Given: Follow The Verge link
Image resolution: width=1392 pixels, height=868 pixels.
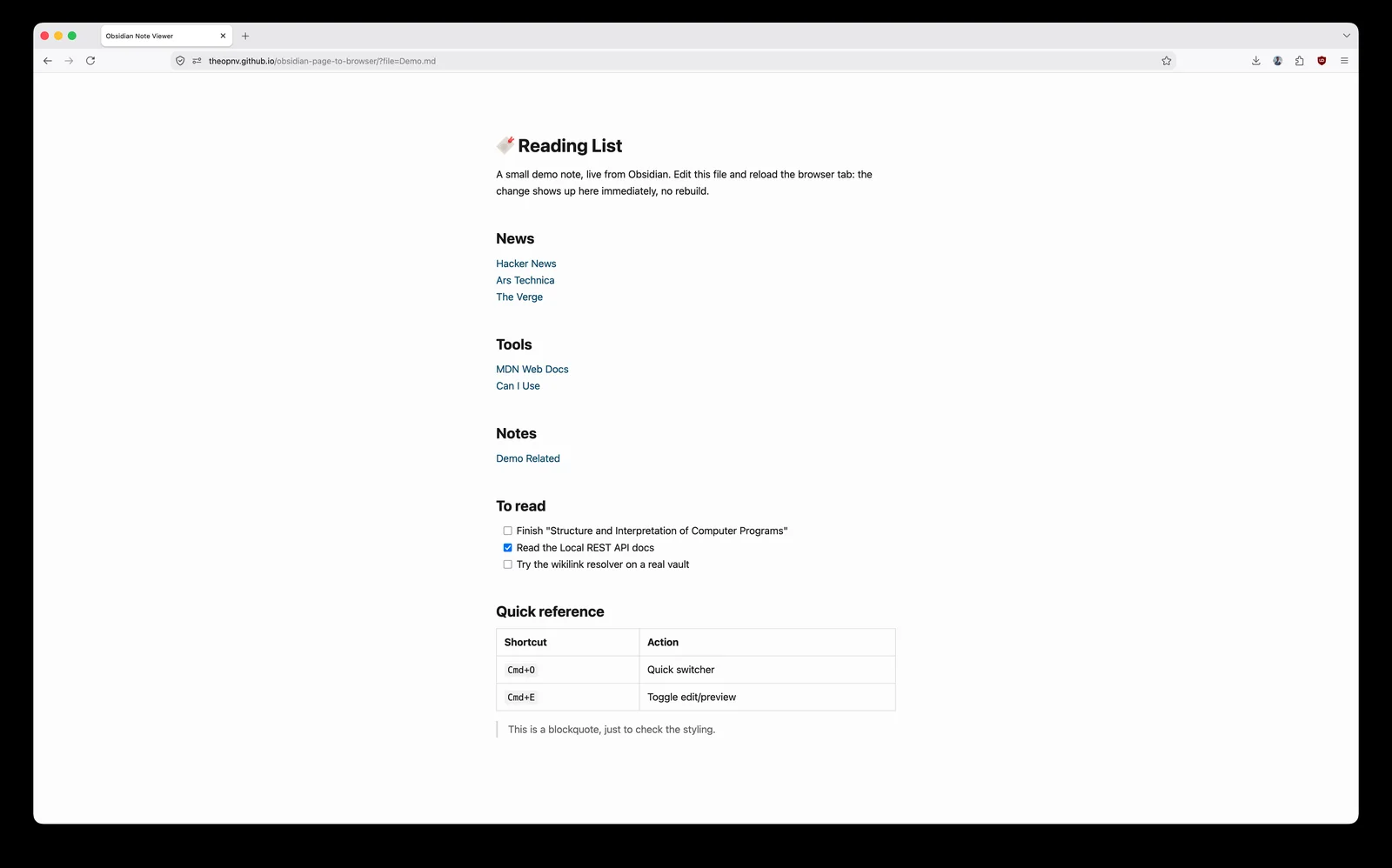Looking at the screenshot, I should [519, 297].
